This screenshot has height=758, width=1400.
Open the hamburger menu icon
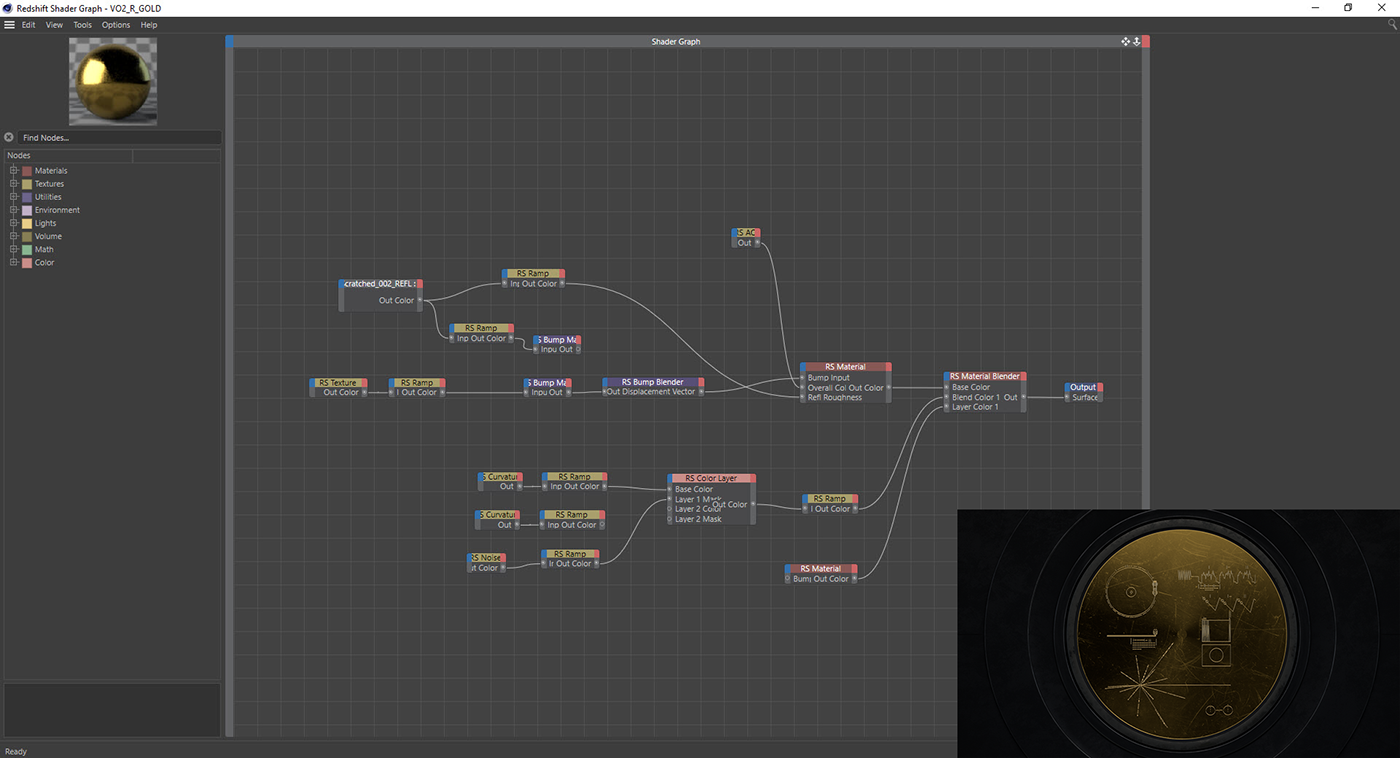(9, 25)
